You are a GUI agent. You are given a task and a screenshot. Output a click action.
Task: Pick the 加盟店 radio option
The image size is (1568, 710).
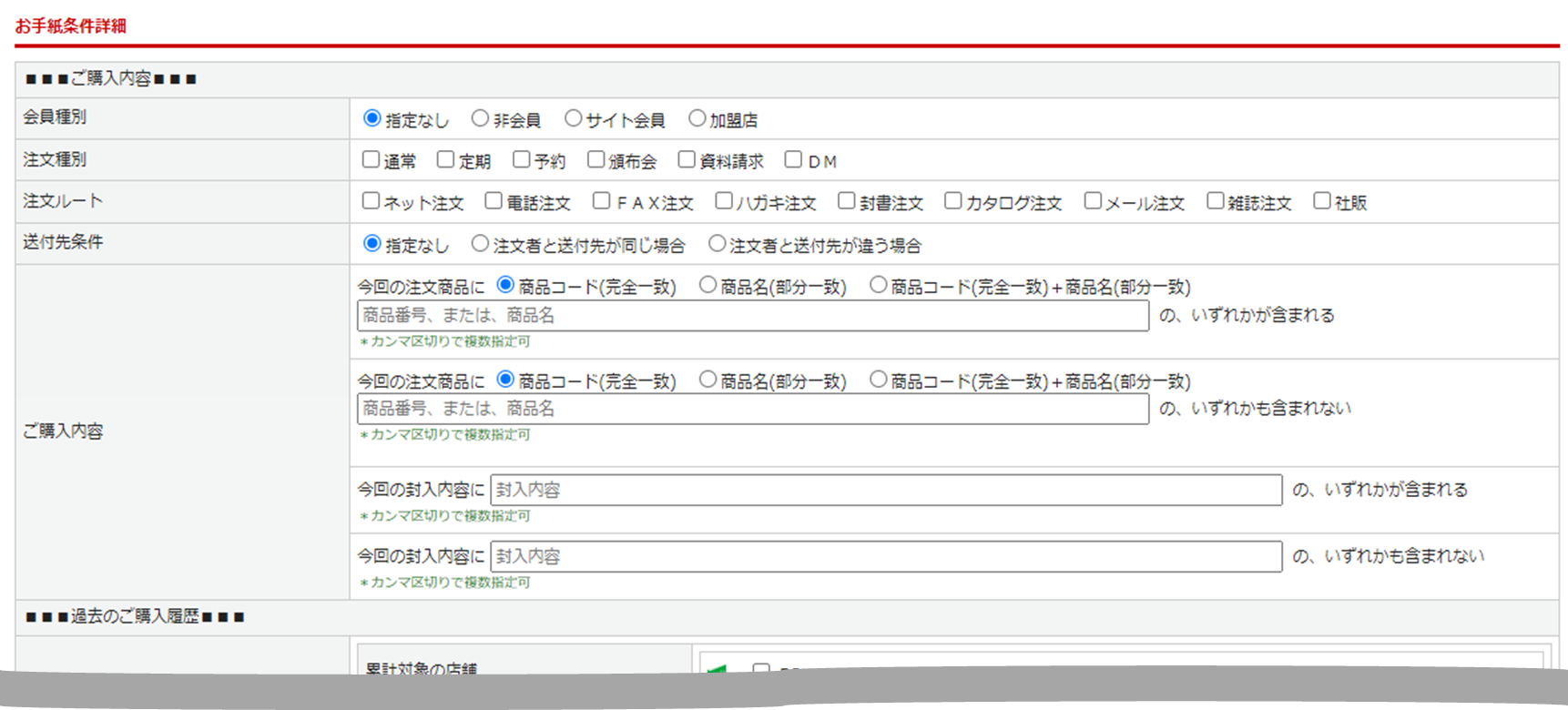697,118
